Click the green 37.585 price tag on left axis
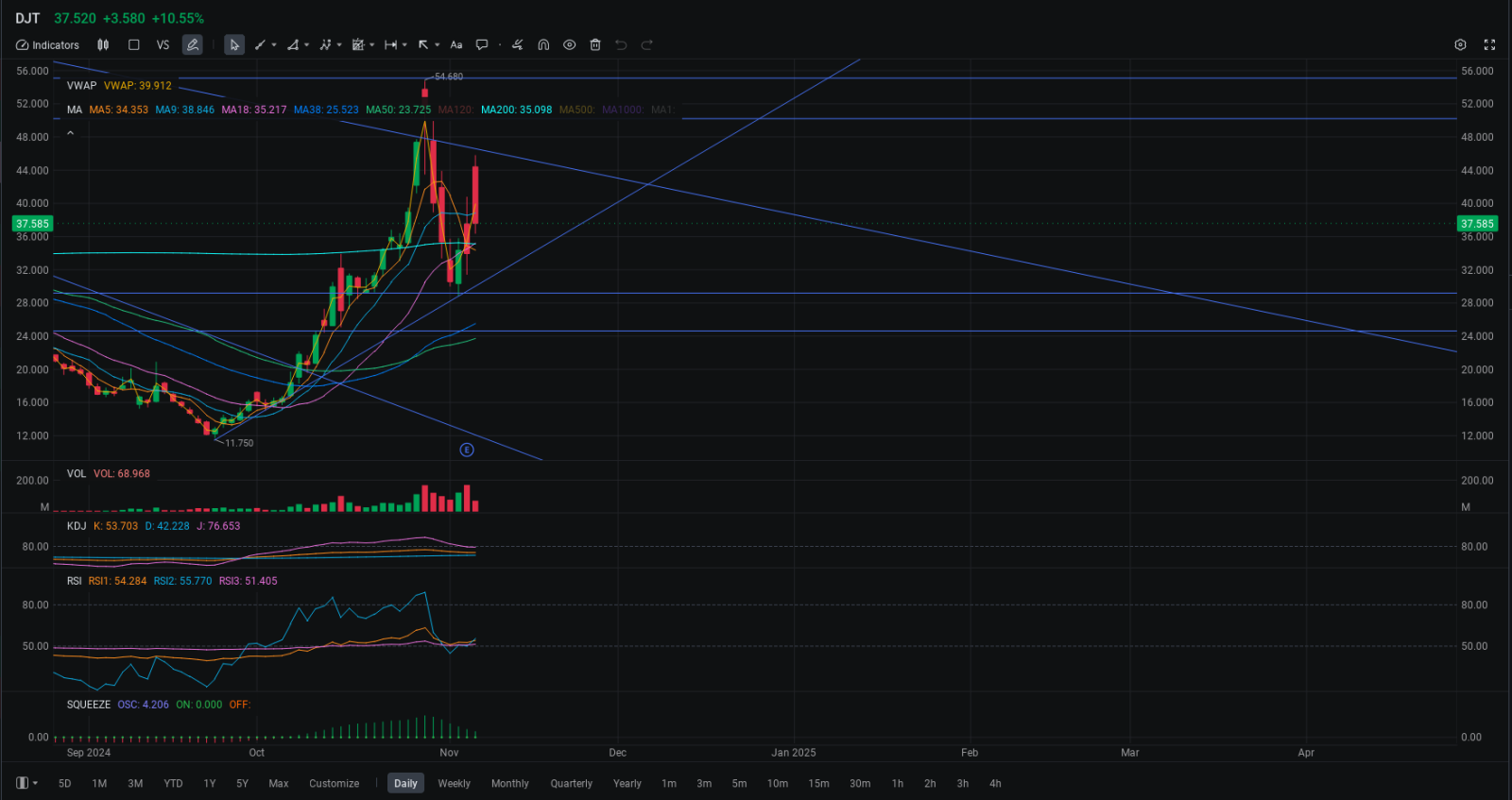The height and width of the screenshot is (800, 1512). point(32,224)
